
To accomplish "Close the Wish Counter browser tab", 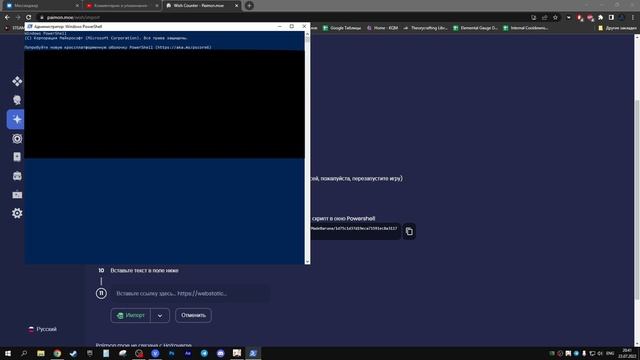I will (236, 6).
